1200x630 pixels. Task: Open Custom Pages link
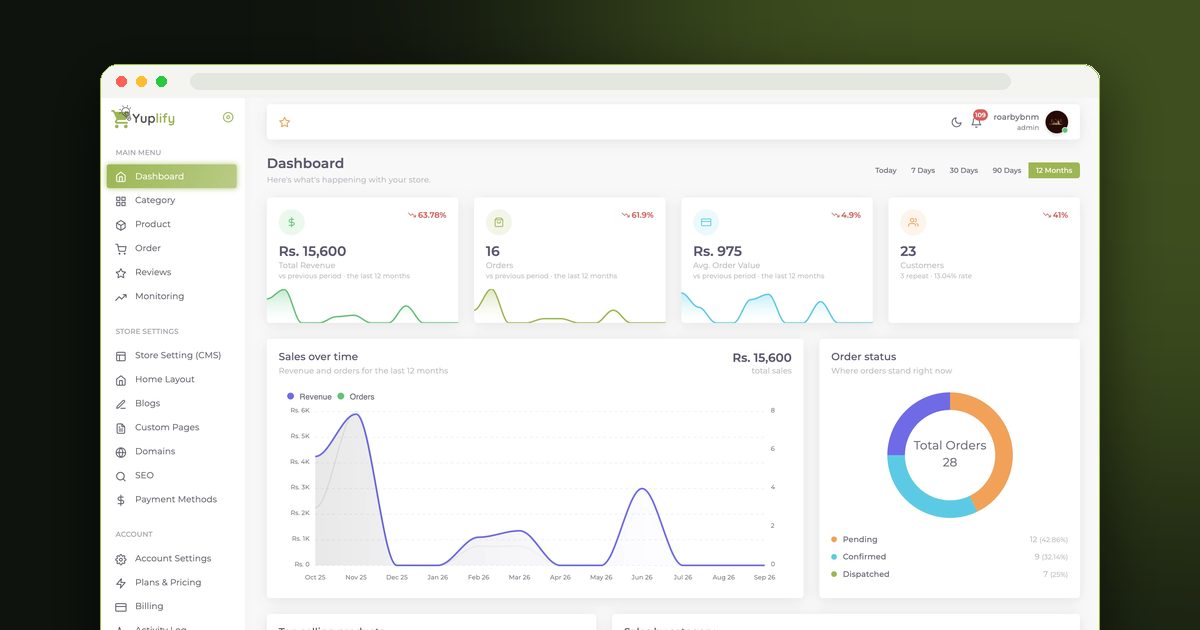[x=172, y=427]
